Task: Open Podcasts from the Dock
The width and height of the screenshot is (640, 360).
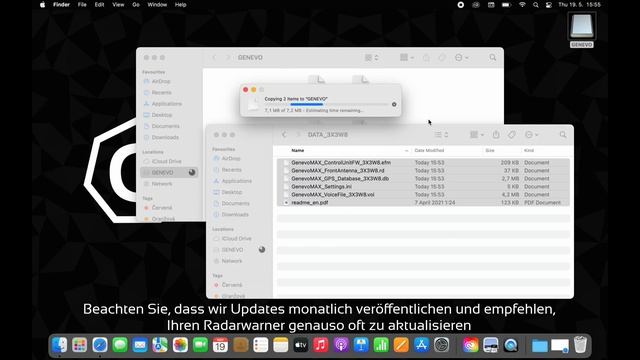Action: (341, 345)
